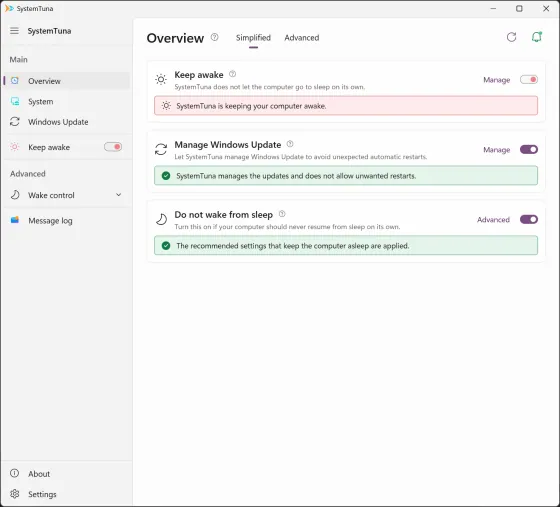Screen dimensions: 560x507
Task: Click the System sidebar monitor icon
Action: (x=15, y=101)
